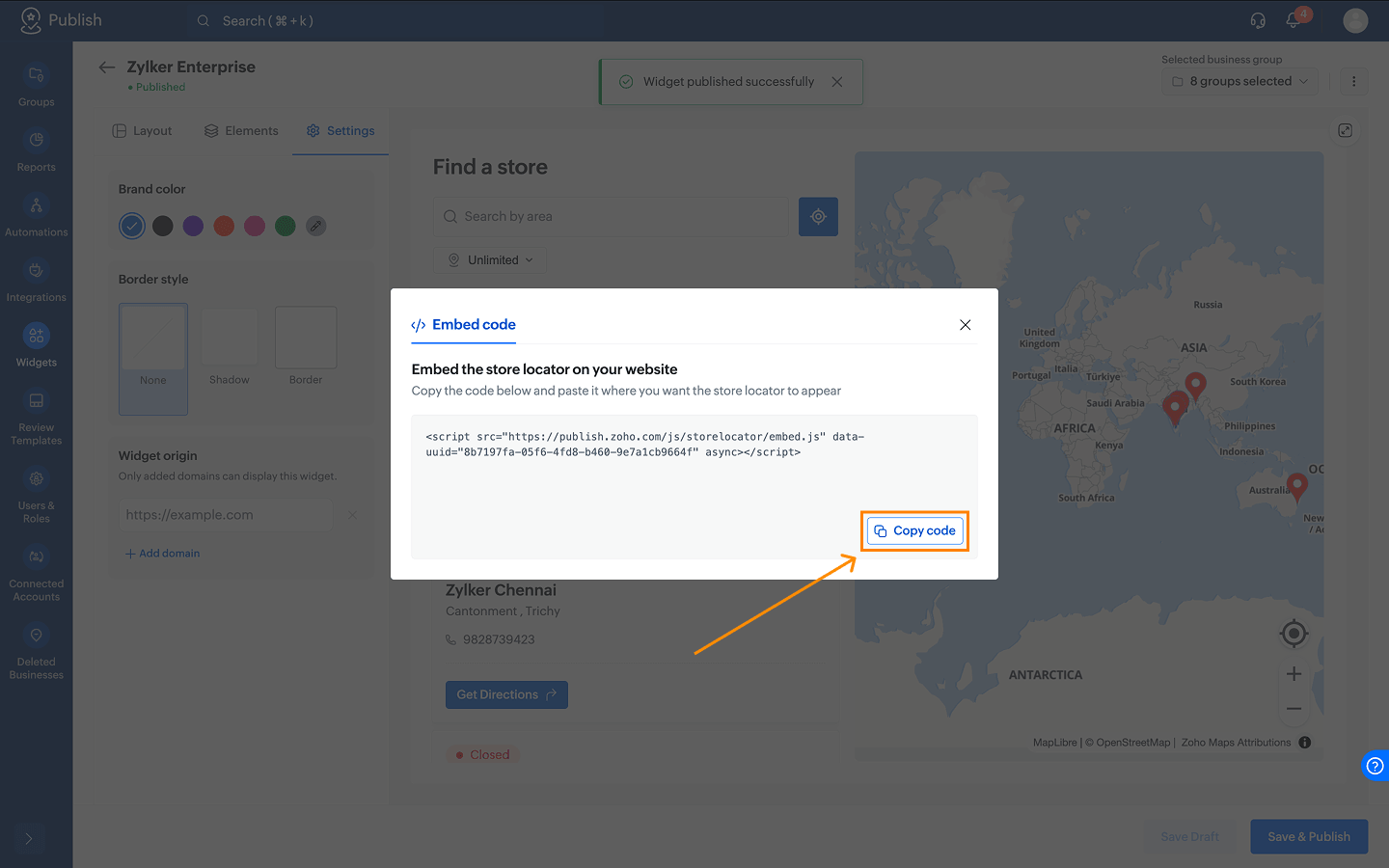The width and height of the screenshot is (1389, 868).
Task: Click the Closed status label
Action: coord(482,755)
